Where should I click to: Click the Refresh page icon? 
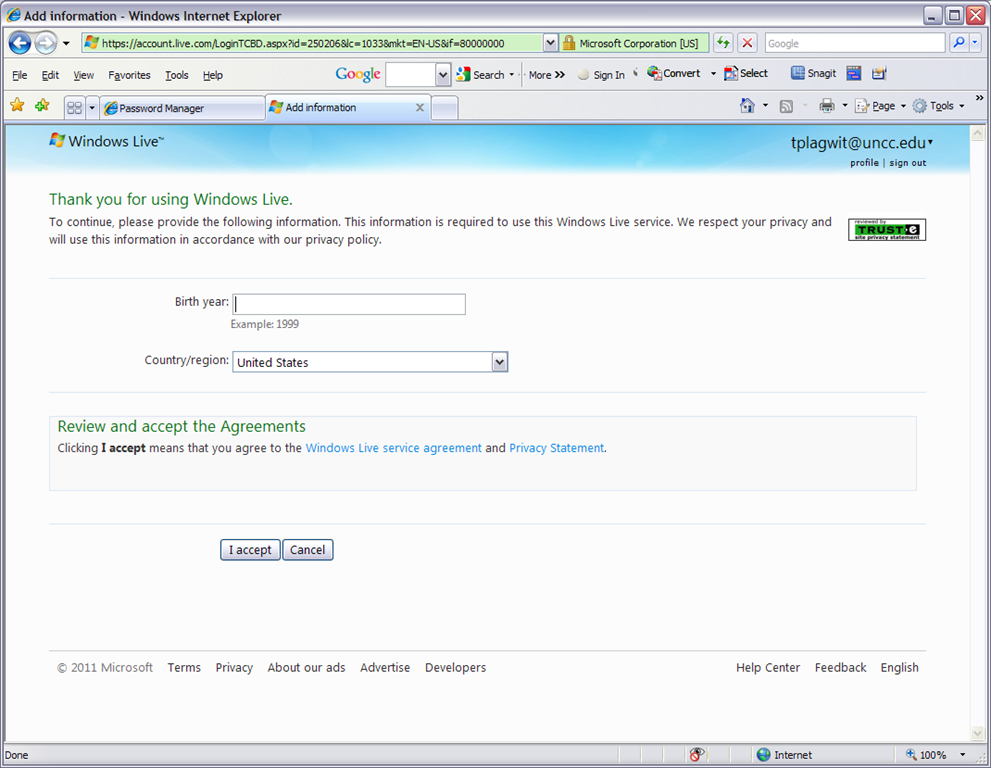click(x=723, y=43)
